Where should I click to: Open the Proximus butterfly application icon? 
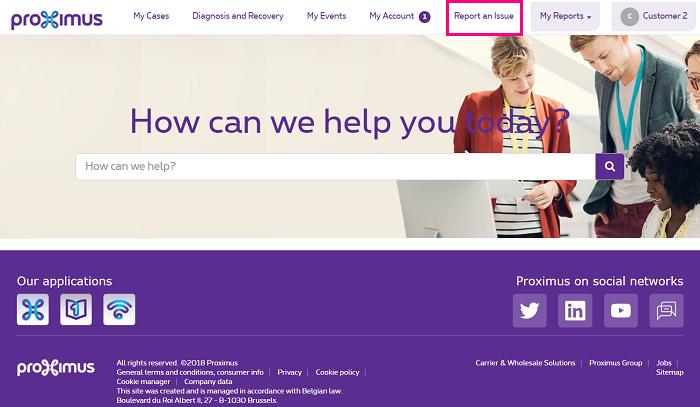pos(33,309)
